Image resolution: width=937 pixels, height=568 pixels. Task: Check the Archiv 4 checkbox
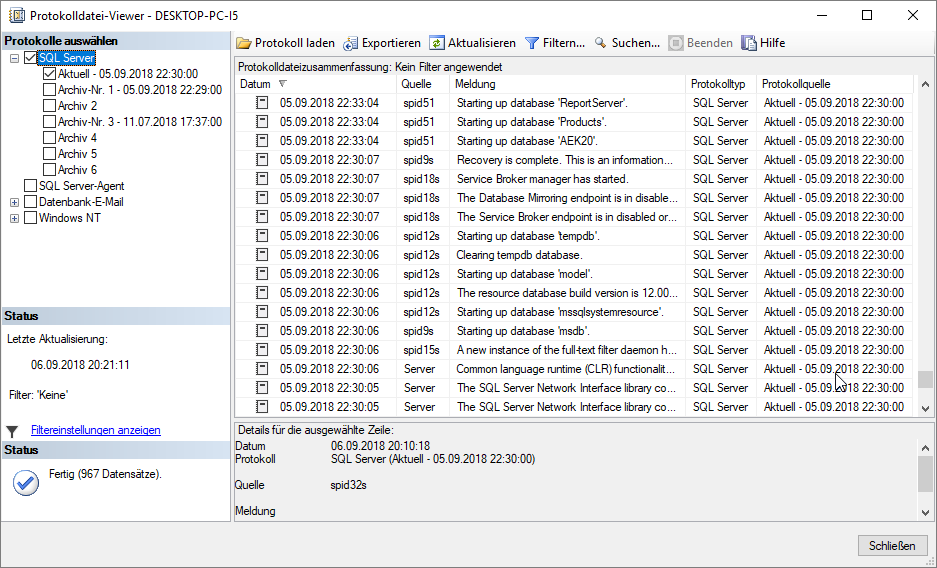tap(50, 137)
